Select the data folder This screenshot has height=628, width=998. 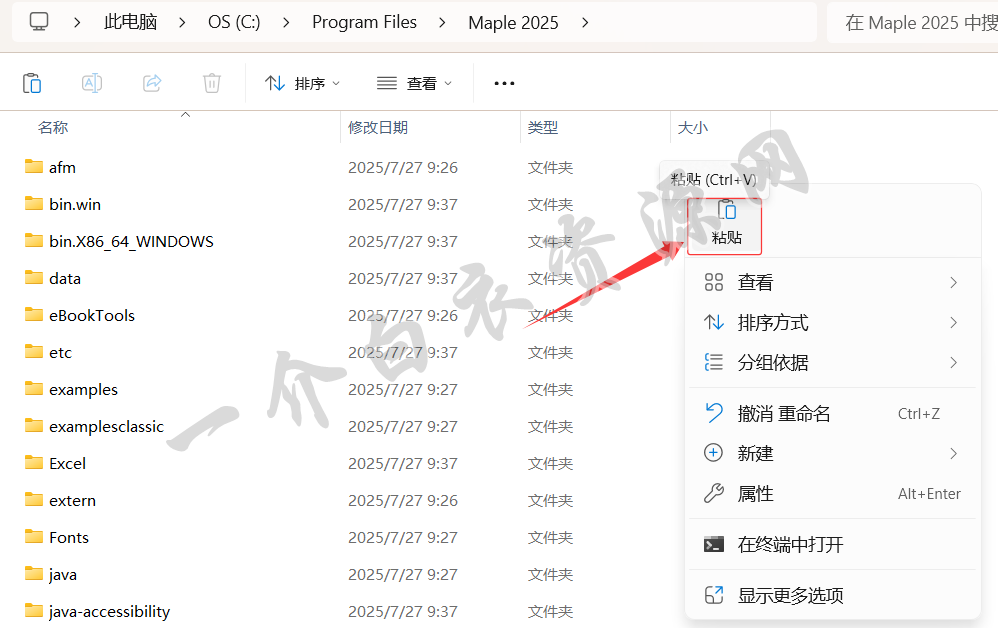point(65,279)
